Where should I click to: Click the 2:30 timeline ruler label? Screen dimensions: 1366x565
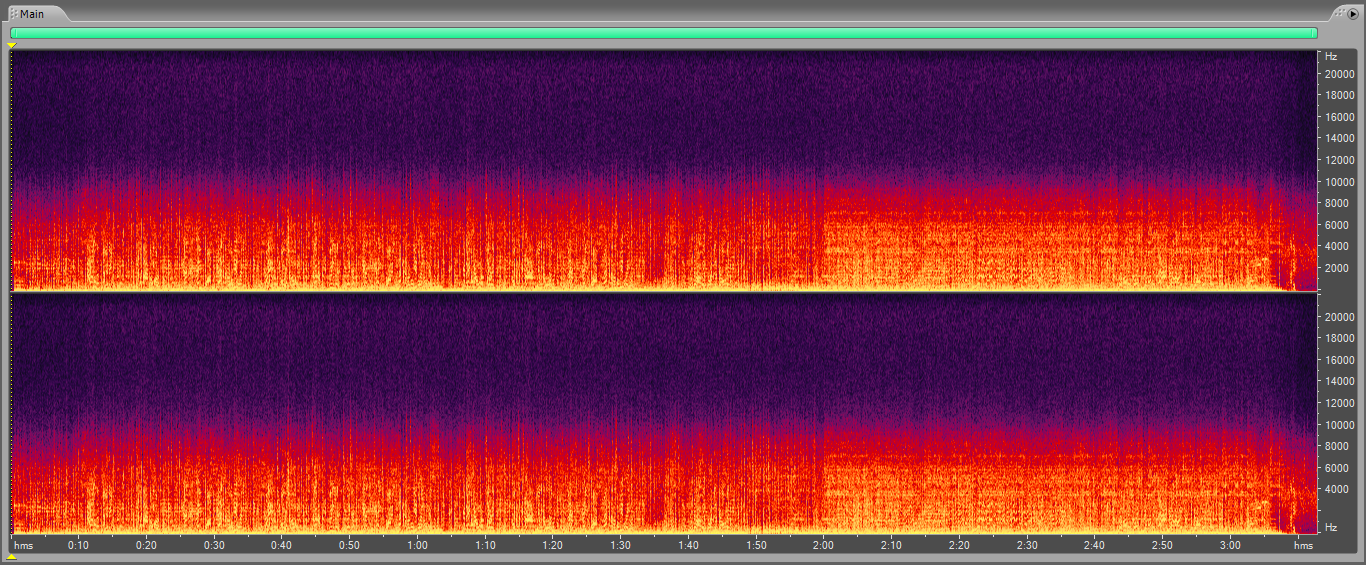click(x=1027, y=545)
